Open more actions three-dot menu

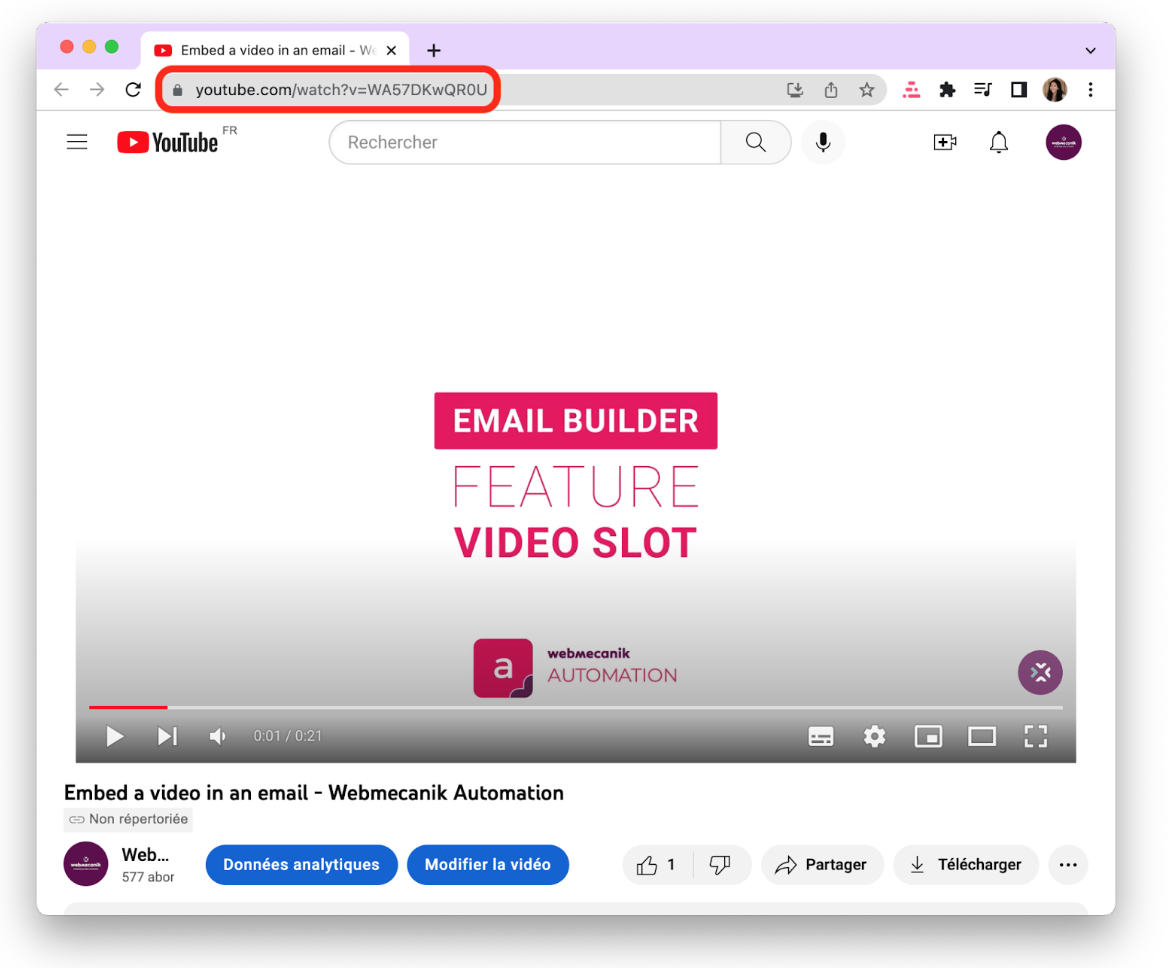tap(1068, 864)
